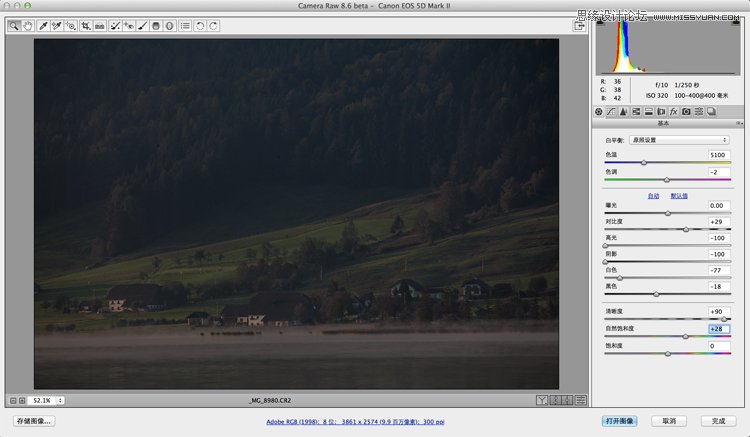Select the Color Sampler tool
Image resolution: width=750 pixels, height=437 pixels.
[57, 26]
